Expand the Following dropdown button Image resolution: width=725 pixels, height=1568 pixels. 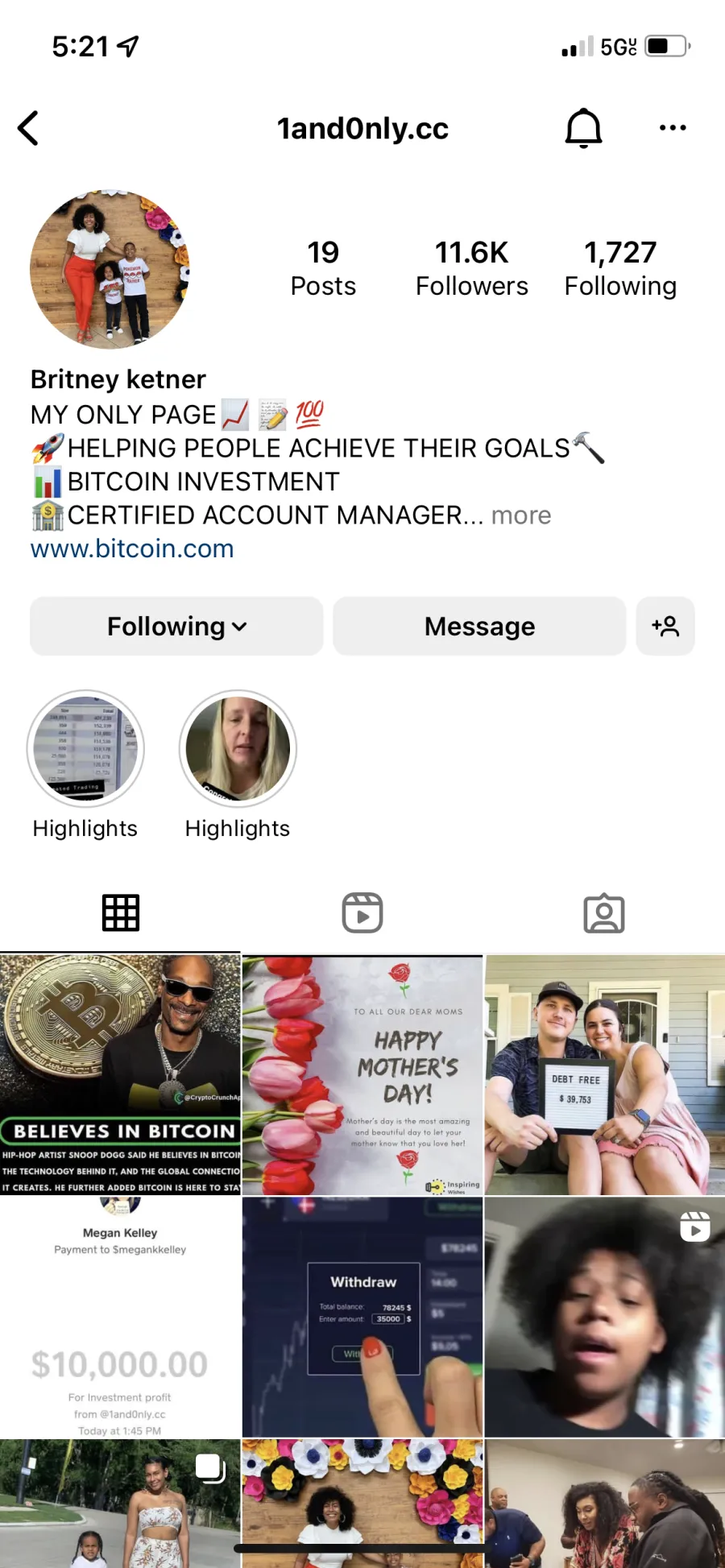point(176,626)
